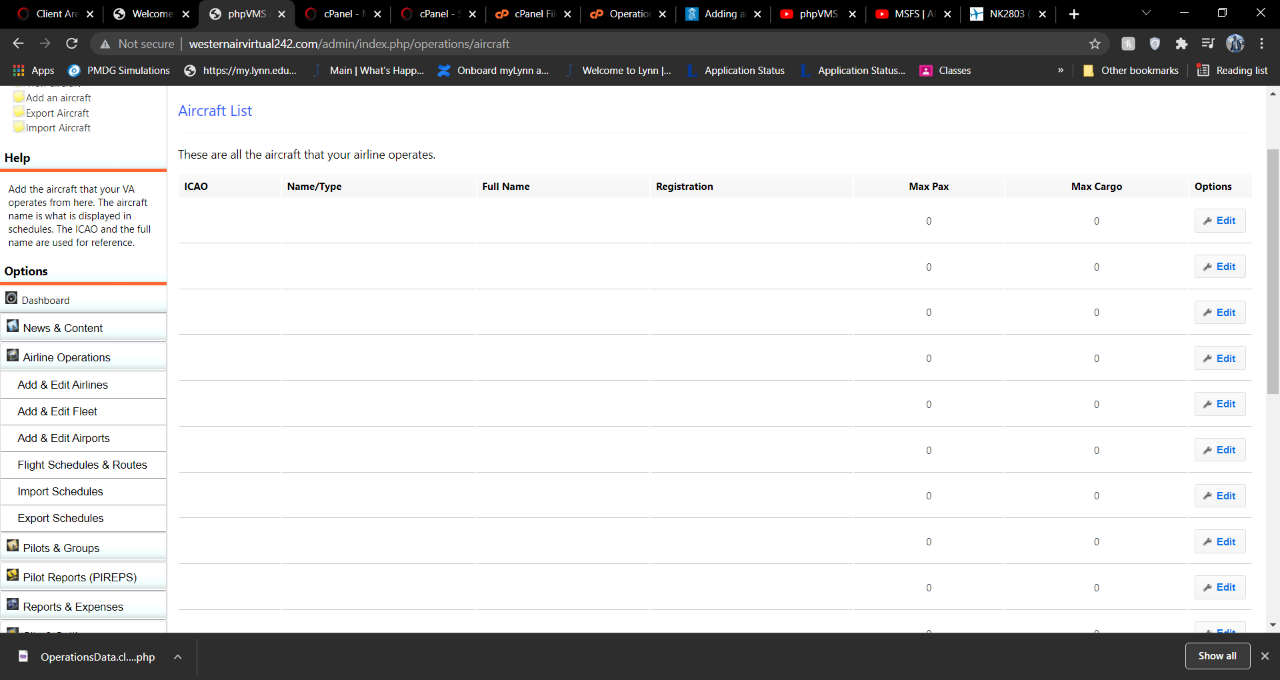
Task: Click the ICAO column header
Action: 196,187
